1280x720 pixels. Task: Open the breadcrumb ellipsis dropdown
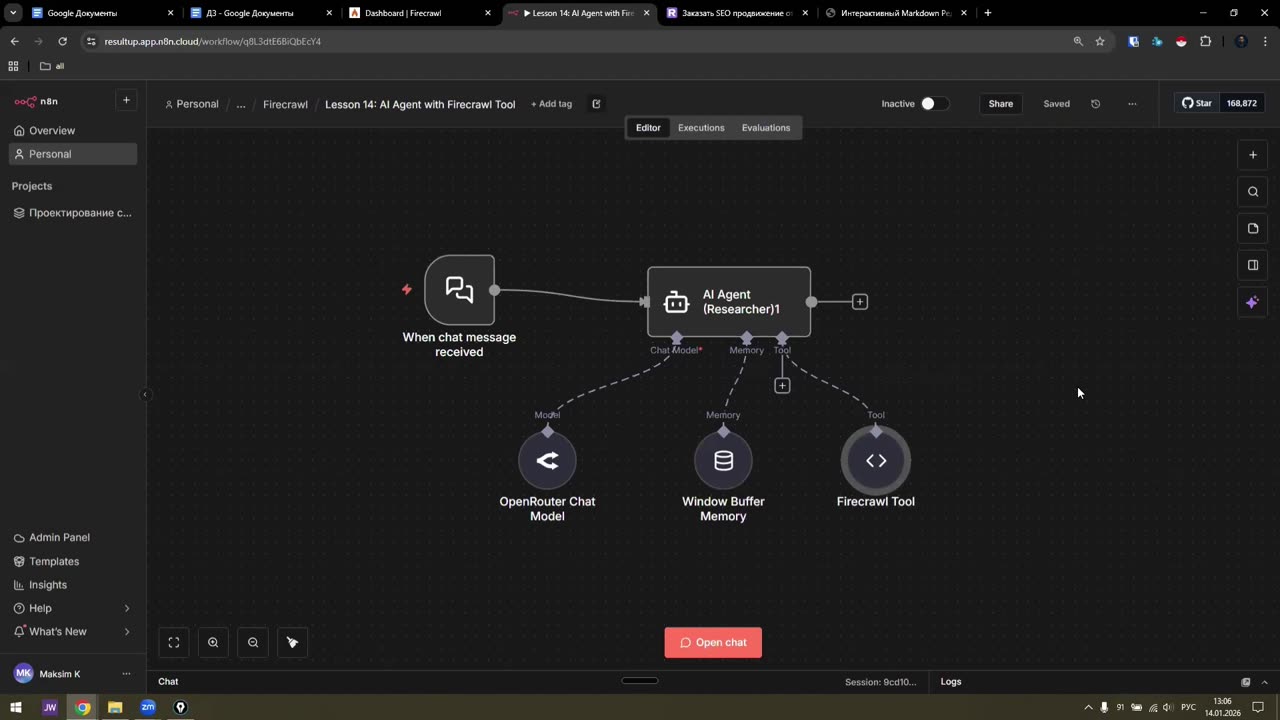[241, 104]
